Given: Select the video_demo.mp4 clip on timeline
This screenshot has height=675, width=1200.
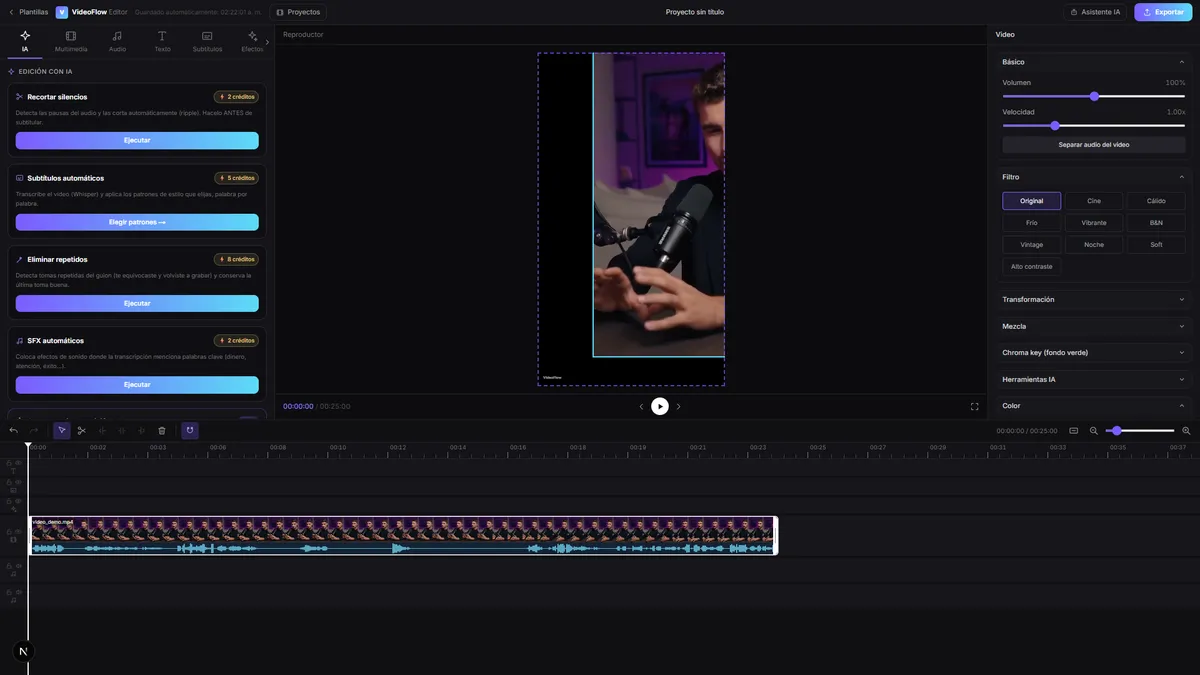Looking at the screenshot, I should pos(403,535).
